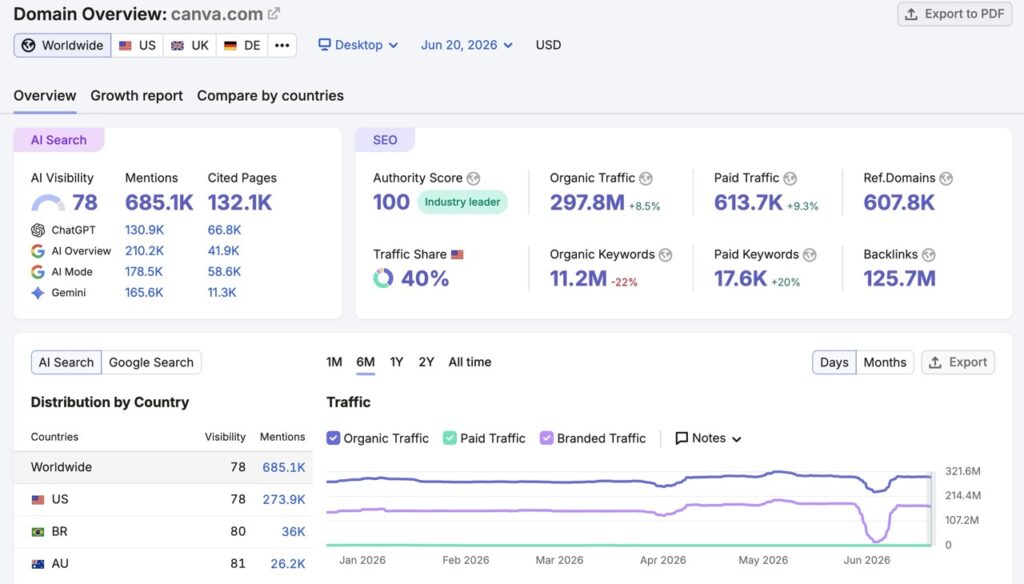This screenshot has height=584, width=1024.
Task: Click the chart Export button
Action: [958, 363]
